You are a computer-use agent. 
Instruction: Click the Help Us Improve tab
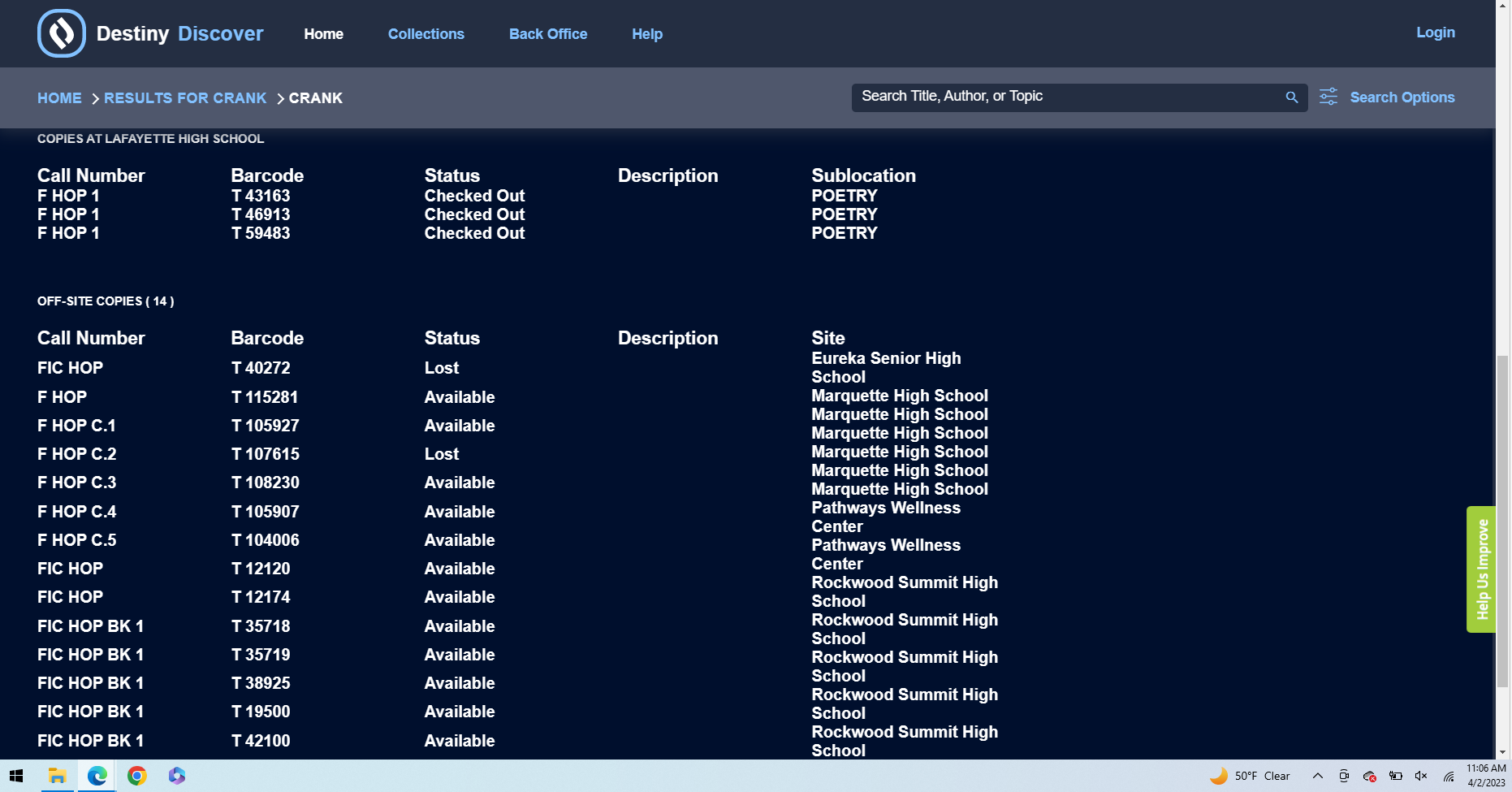pos(1481,569)
